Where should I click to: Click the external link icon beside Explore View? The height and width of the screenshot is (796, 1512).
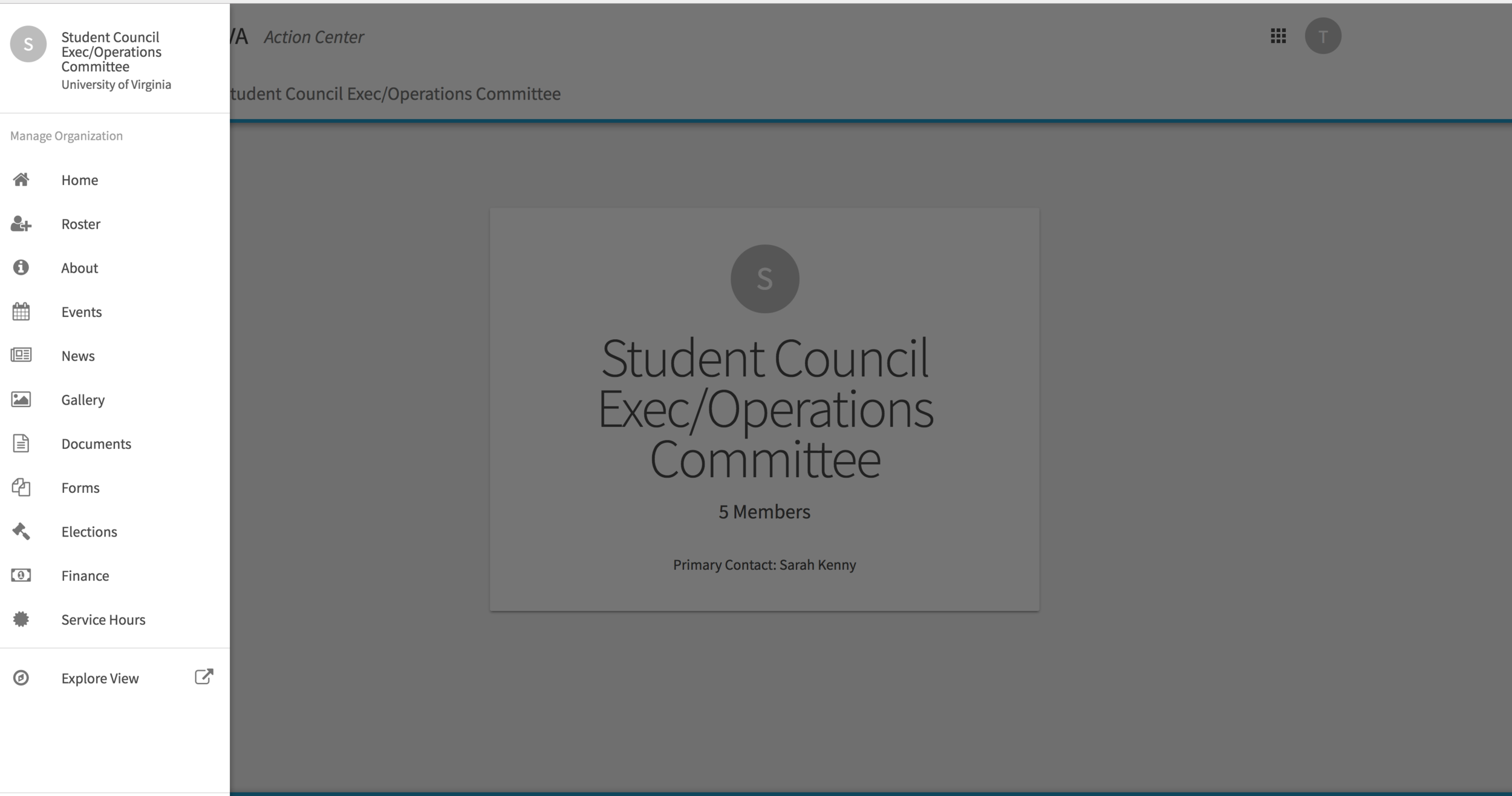tap(204, 677)
